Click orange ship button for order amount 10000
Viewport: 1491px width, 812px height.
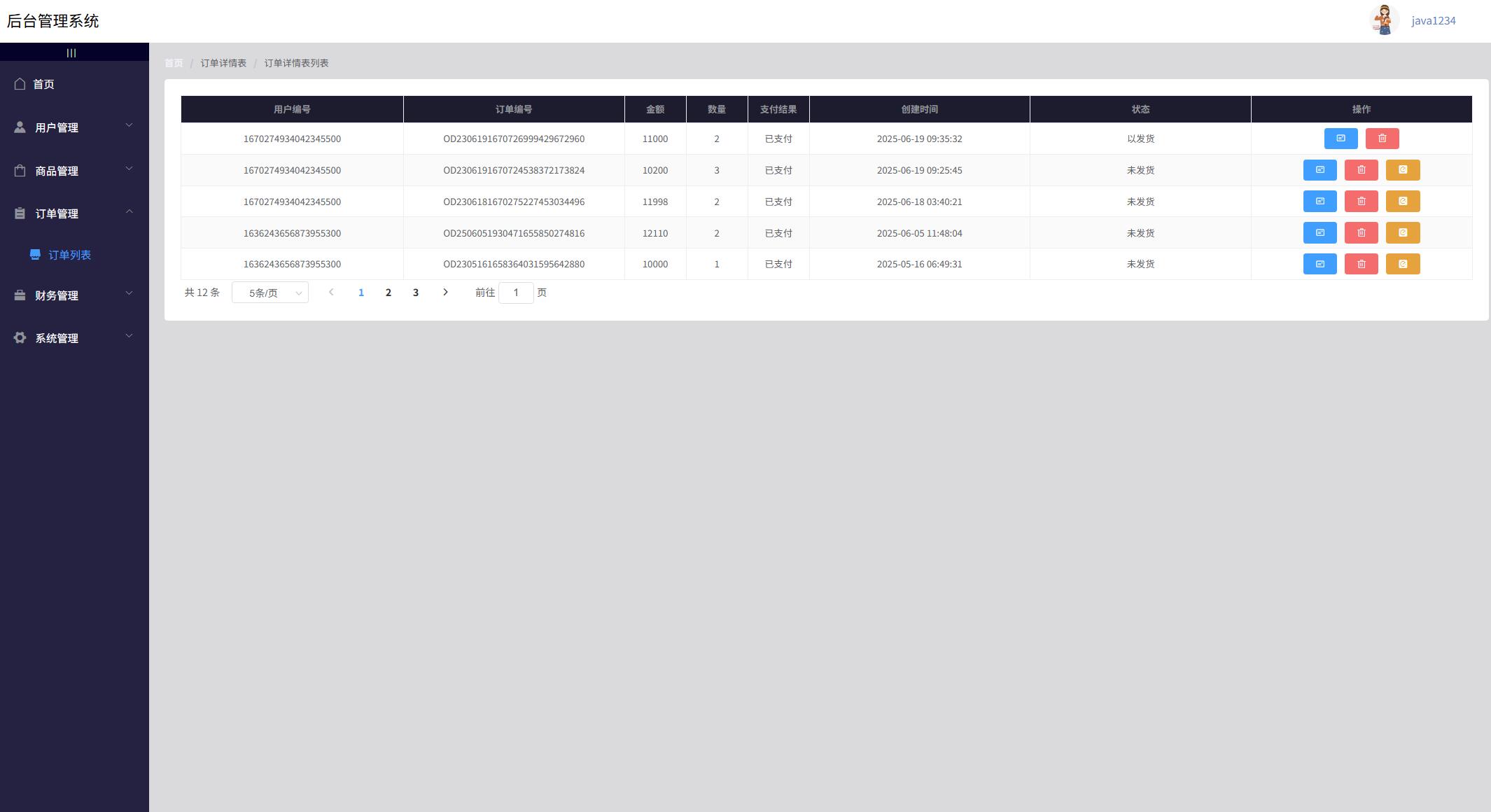click(x=1402, y=264)
